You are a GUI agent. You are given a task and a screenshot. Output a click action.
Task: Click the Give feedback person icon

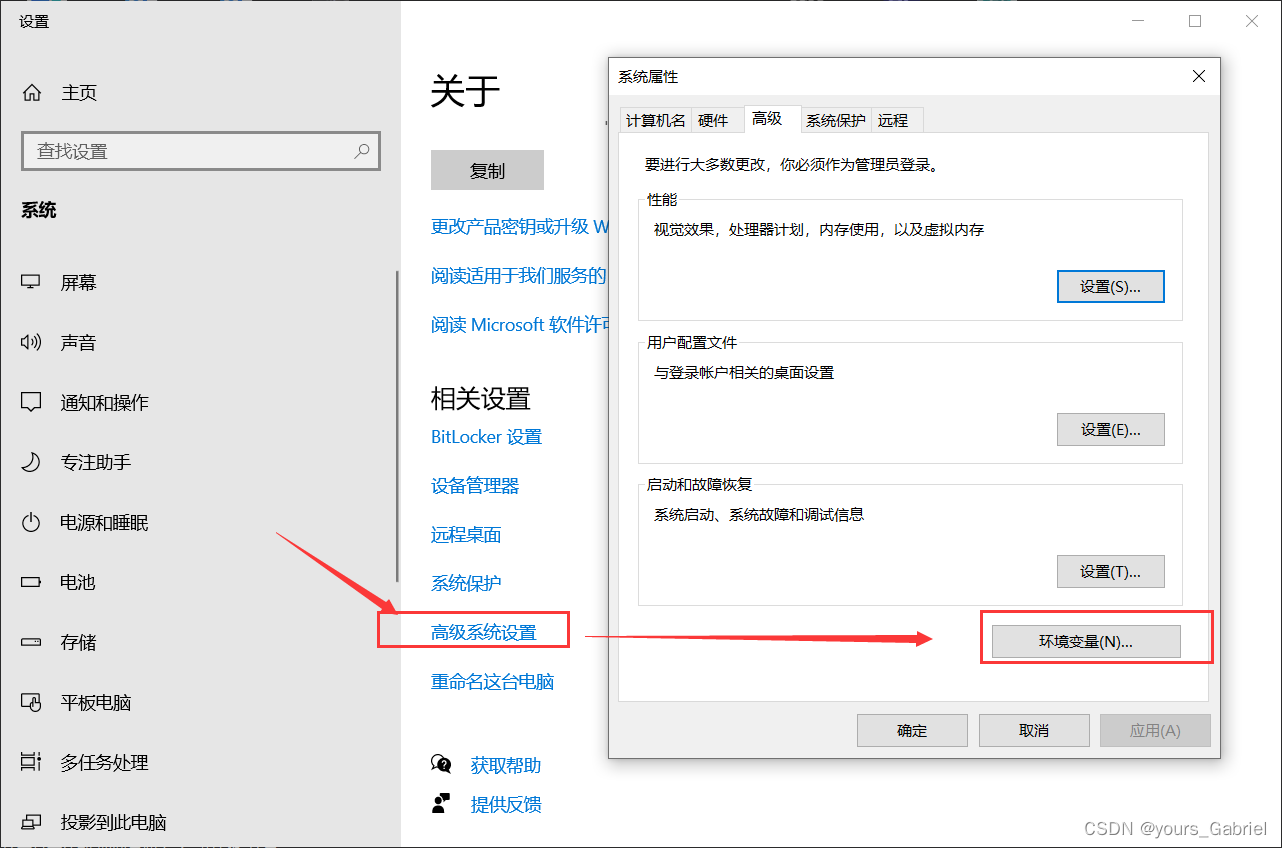coord(441,804)
